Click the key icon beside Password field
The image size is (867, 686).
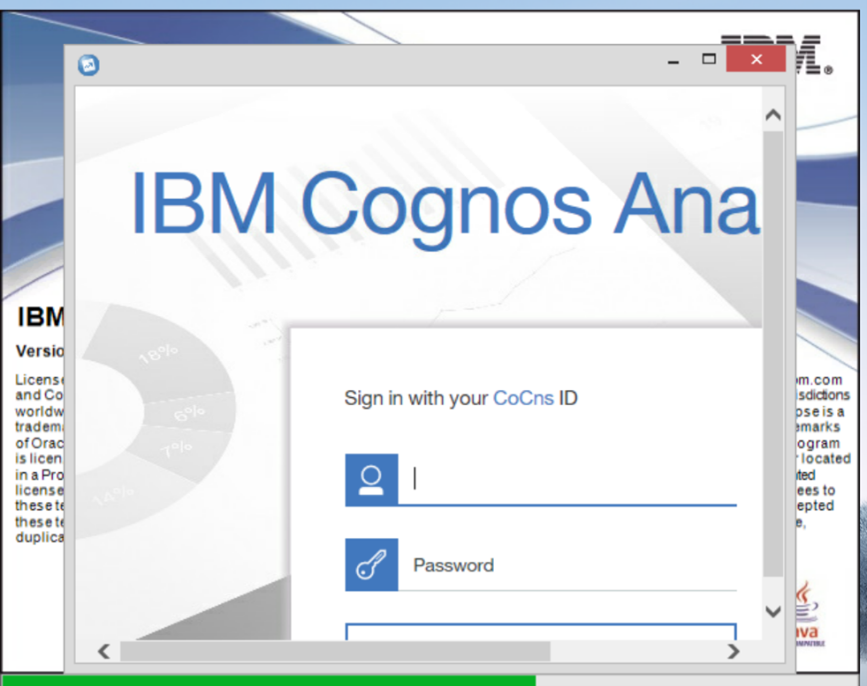point(372,564)
